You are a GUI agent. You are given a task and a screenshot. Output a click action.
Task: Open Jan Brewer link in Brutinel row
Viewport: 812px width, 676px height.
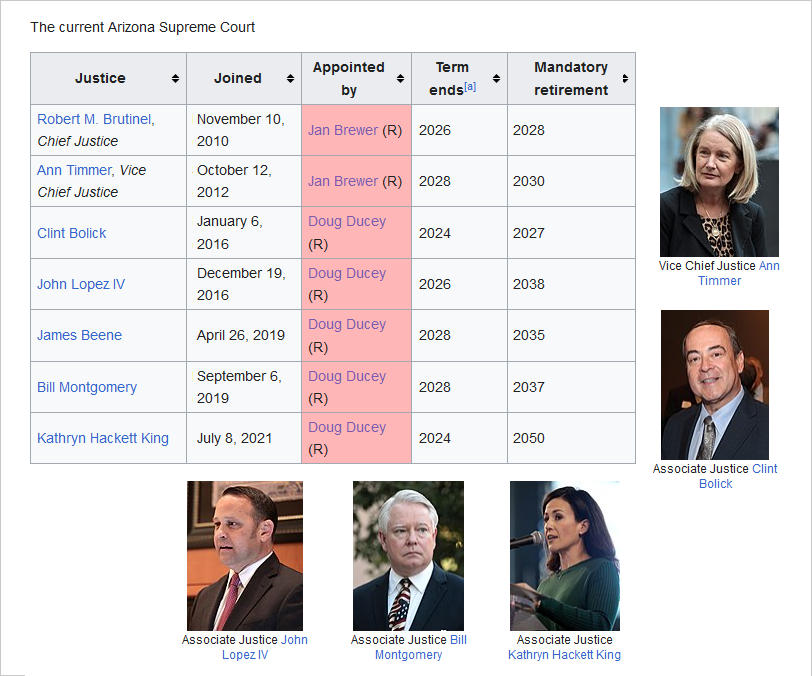pos(343,130)
